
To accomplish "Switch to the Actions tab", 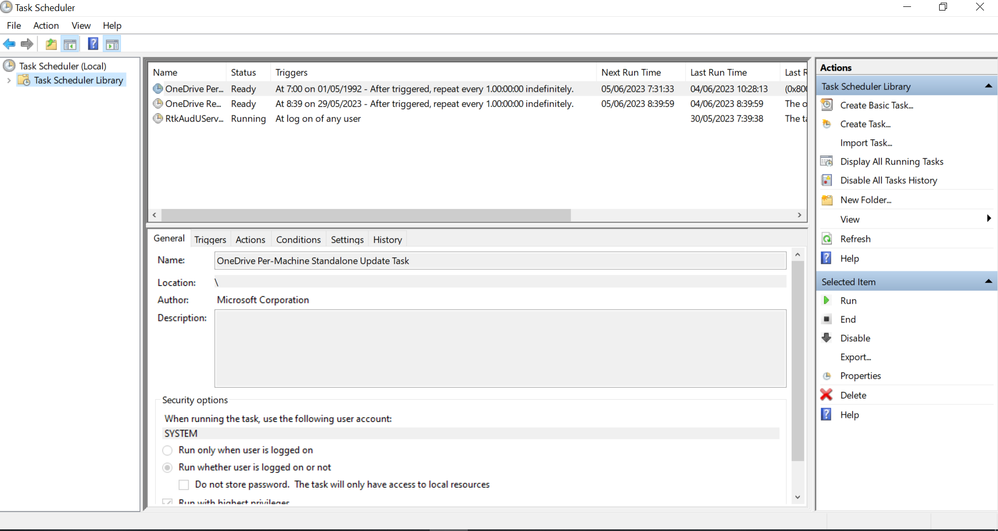I will [250, 239].
